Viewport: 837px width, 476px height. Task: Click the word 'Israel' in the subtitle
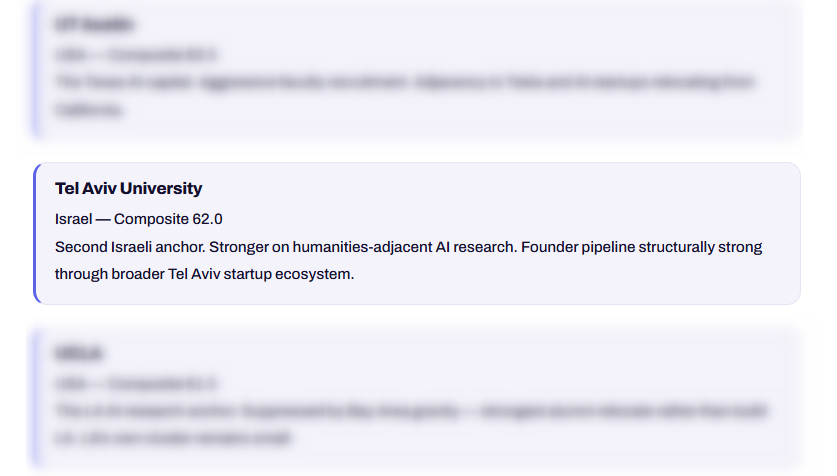pyautogui.click(x=74, y=219)
